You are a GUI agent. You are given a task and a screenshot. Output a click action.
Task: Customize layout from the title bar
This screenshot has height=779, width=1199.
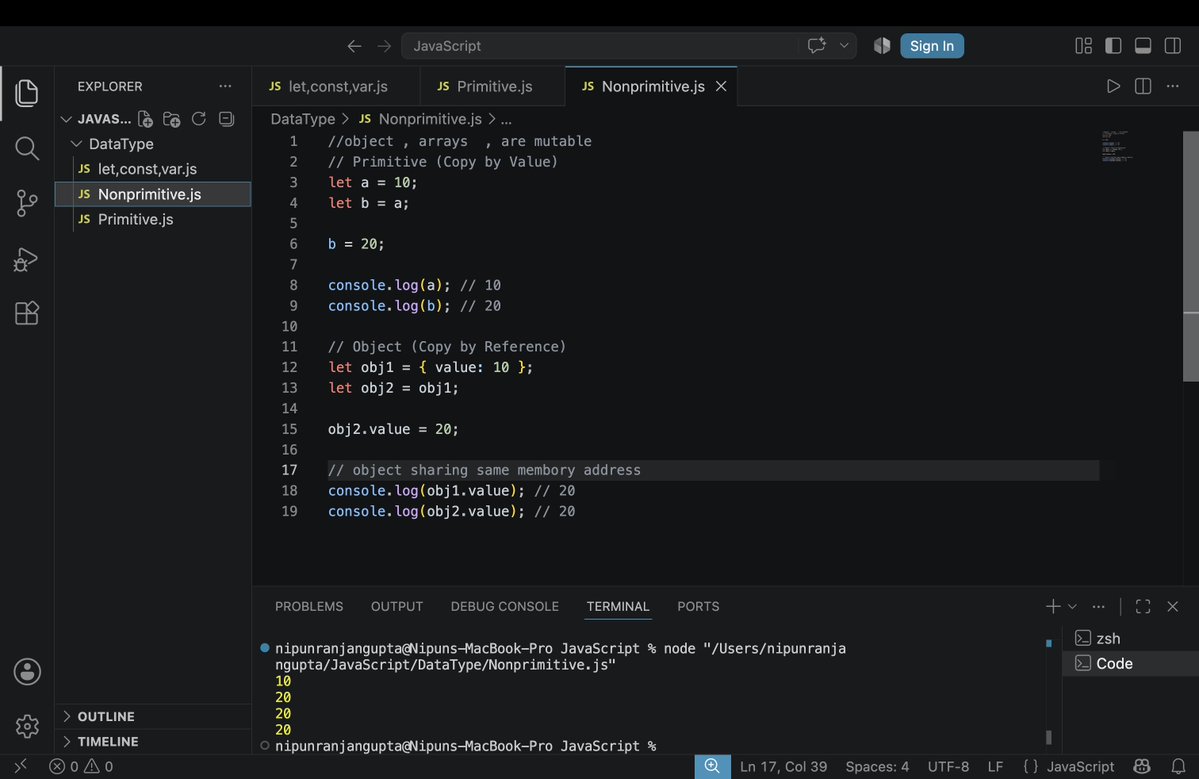(x=1084, y=46)
